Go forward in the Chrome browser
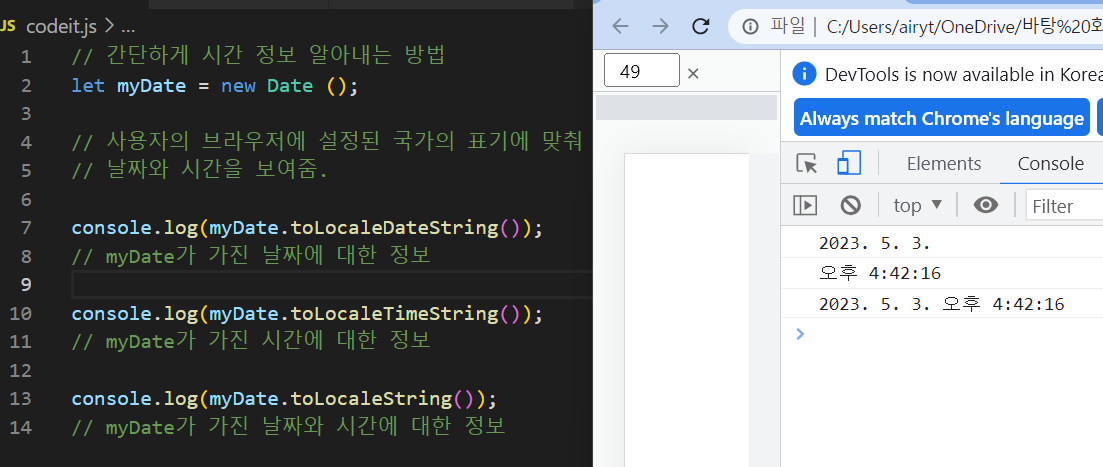This screenshot has height=467, width=1103. point(660,27)
